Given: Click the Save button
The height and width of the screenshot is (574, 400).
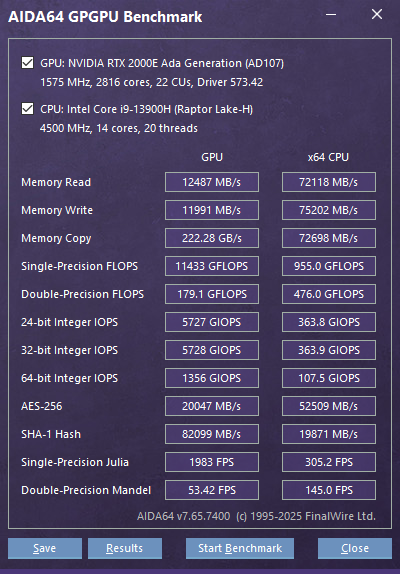Looking at the screenshot, I should (45, 548).
